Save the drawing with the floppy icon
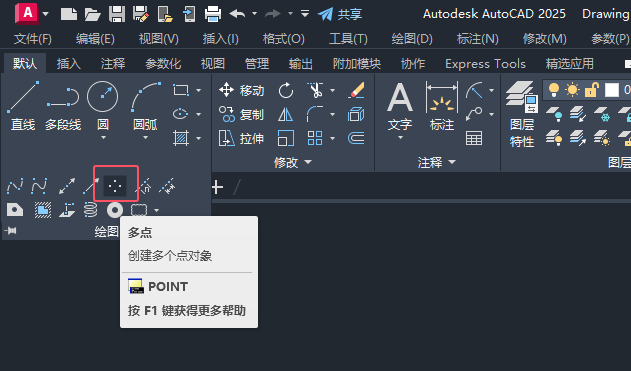631x371 pixels. coord(117,14)
